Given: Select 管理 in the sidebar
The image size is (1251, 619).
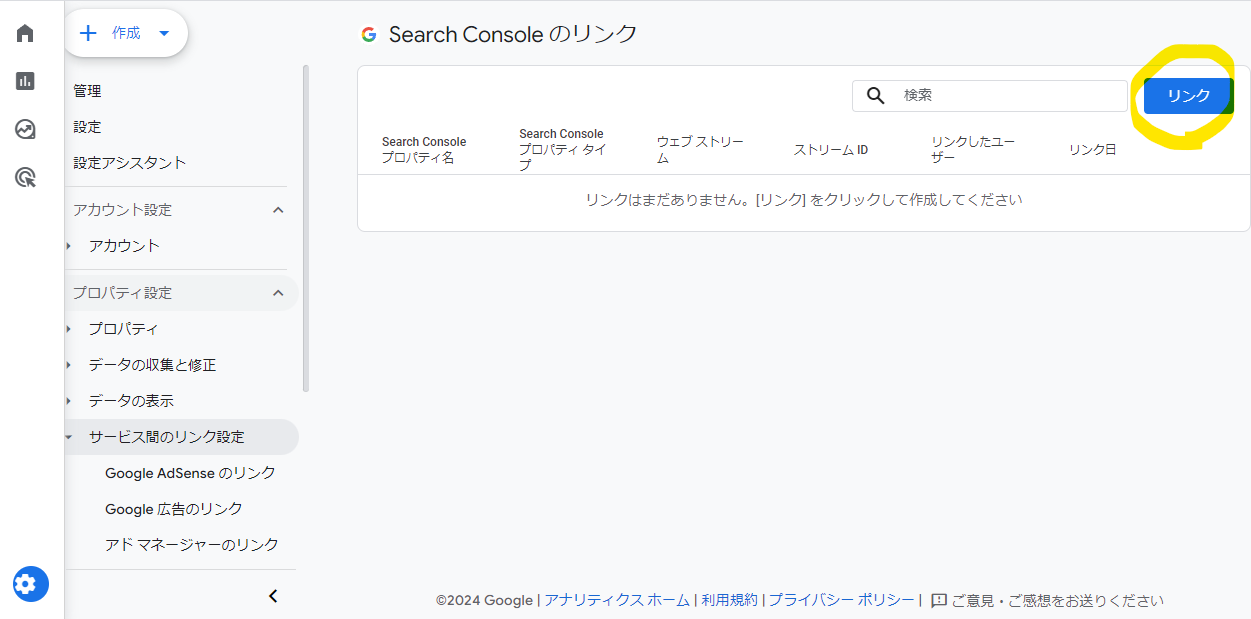Looking at the screenshot, I should coord(87,91).
